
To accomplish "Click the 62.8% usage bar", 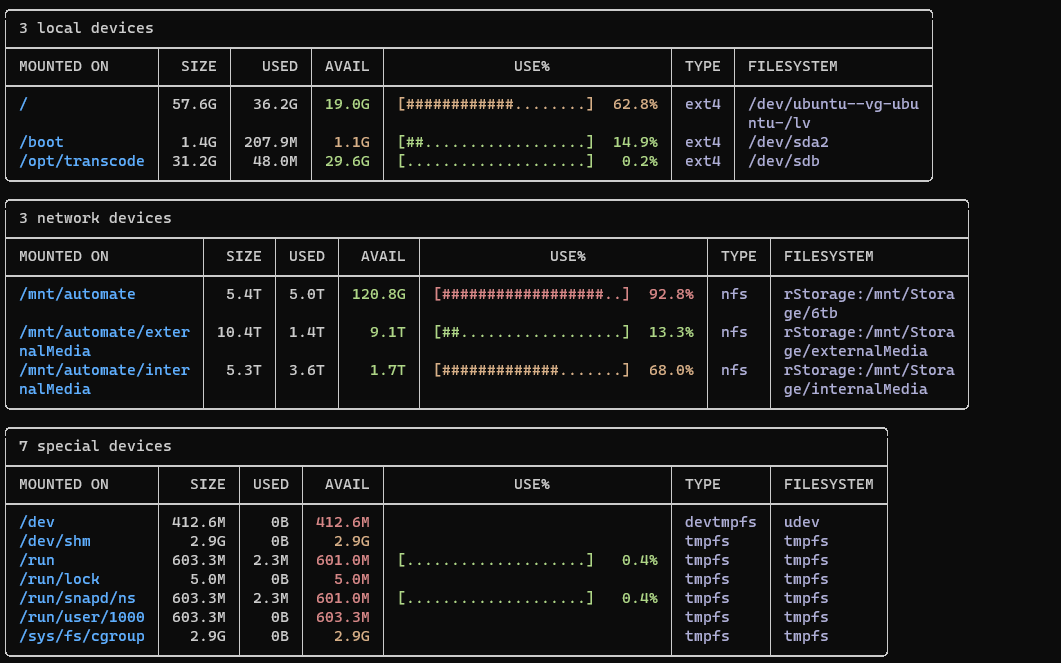I will tap(495, 104).
